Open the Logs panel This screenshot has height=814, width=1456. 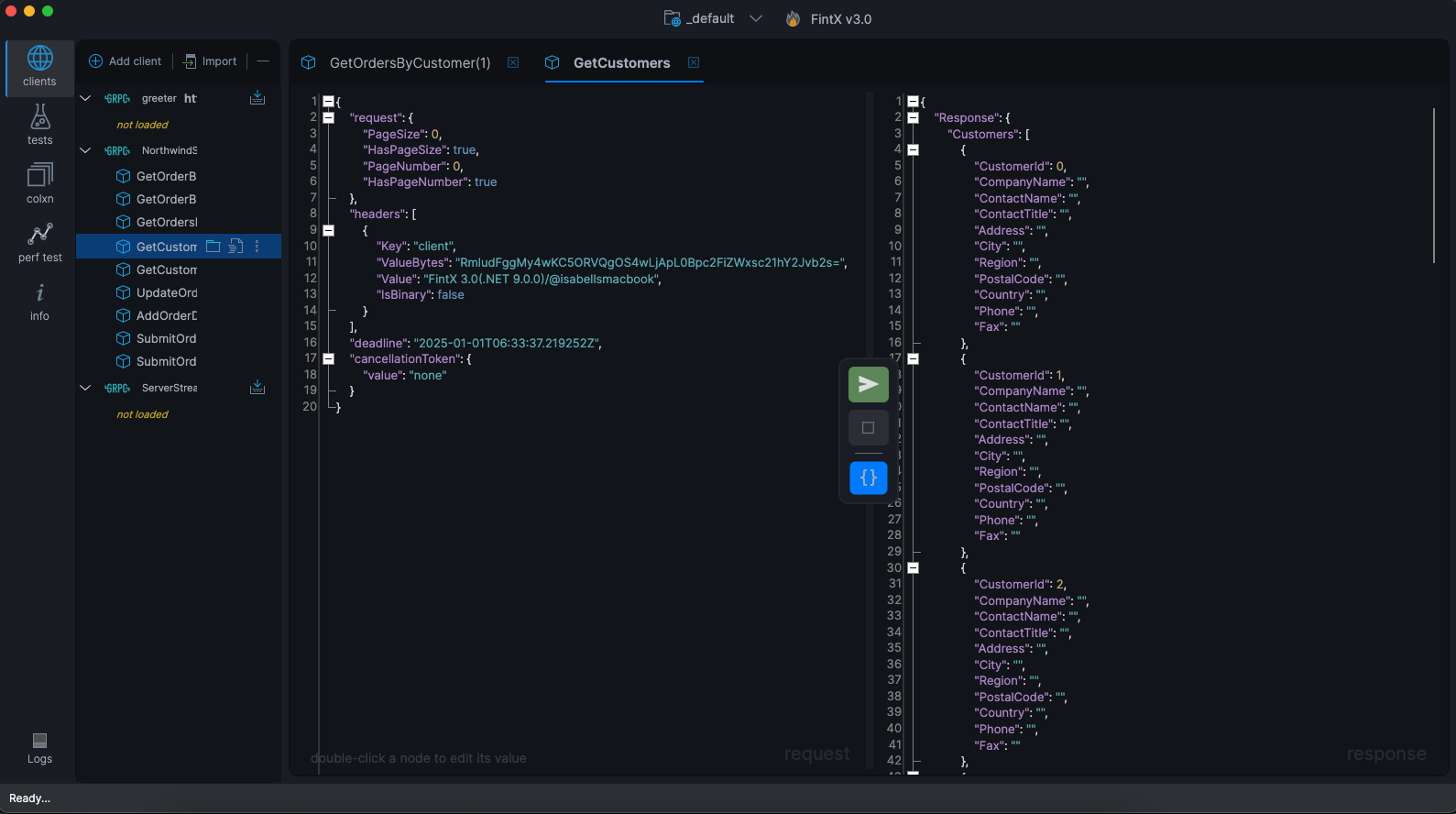click(x=39, y=748)
